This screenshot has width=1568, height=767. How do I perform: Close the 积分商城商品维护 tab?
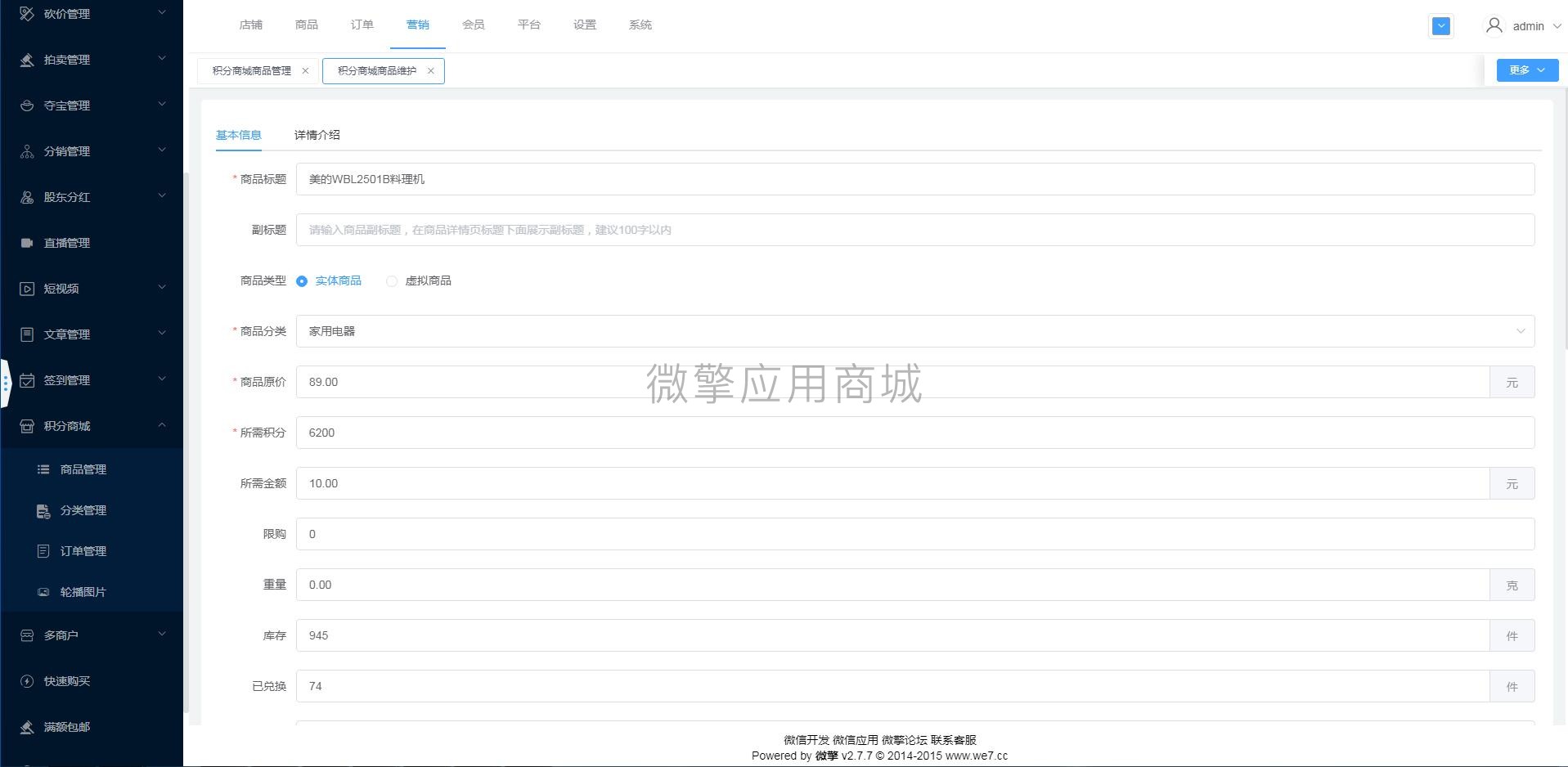pyautogui.click(x=431, y=71)
